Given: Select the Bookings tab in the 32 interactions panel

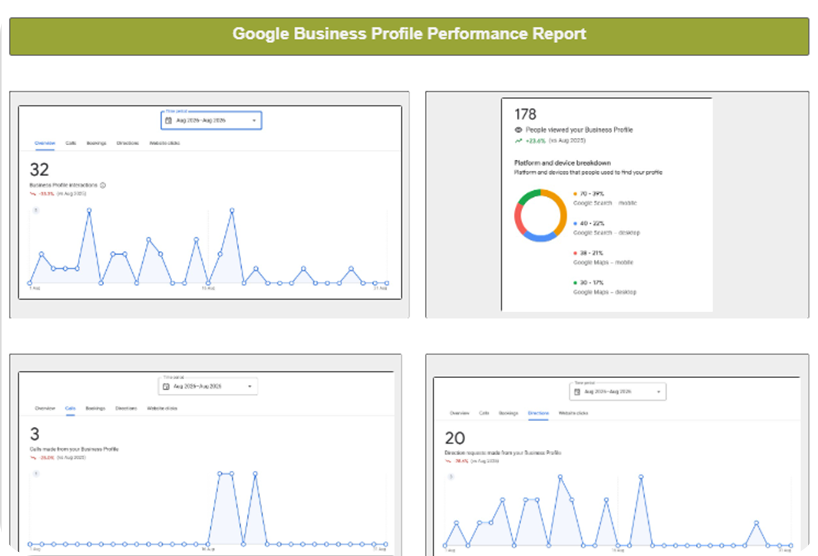Looking at the screenshot, I should (x=96, y=143).
